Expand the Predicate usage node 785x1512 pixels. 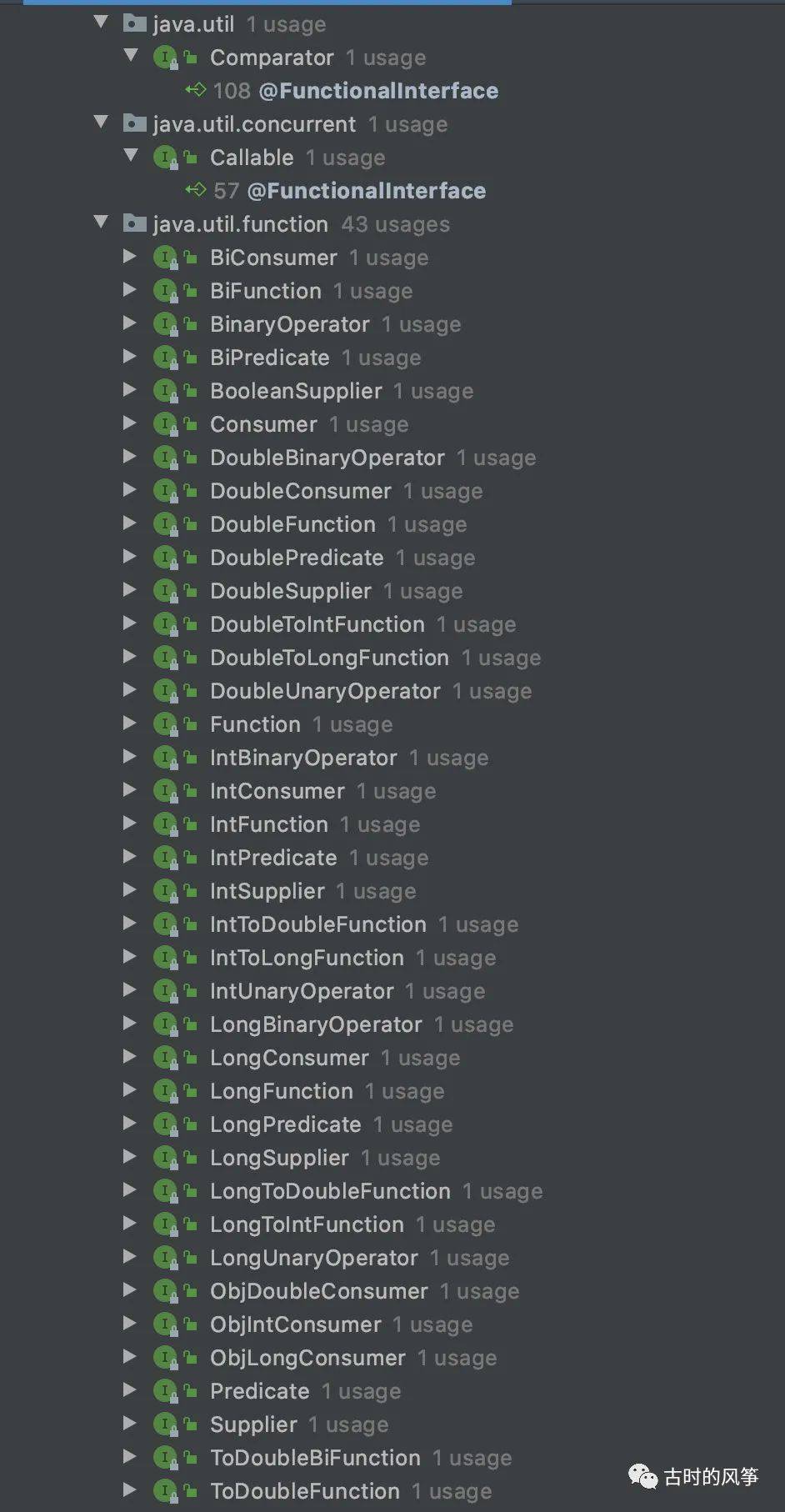[129, 1389]
